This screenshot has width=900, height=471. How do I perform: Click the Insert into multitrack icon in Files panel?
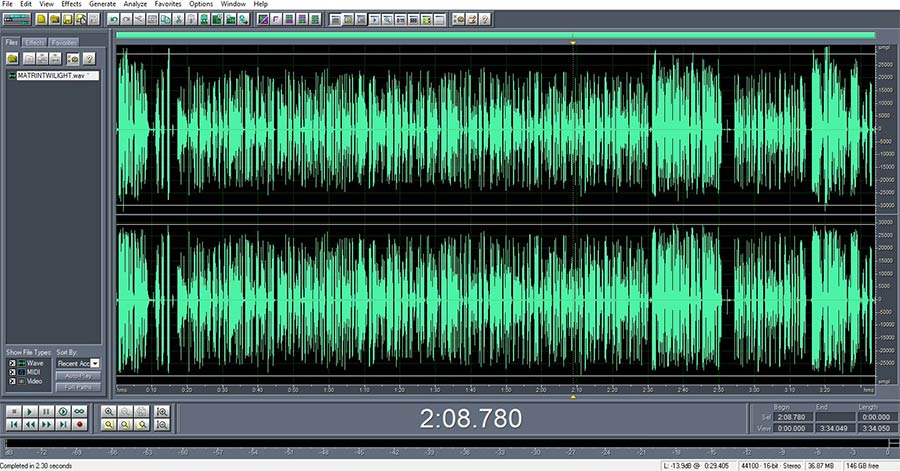click(42, 59)
